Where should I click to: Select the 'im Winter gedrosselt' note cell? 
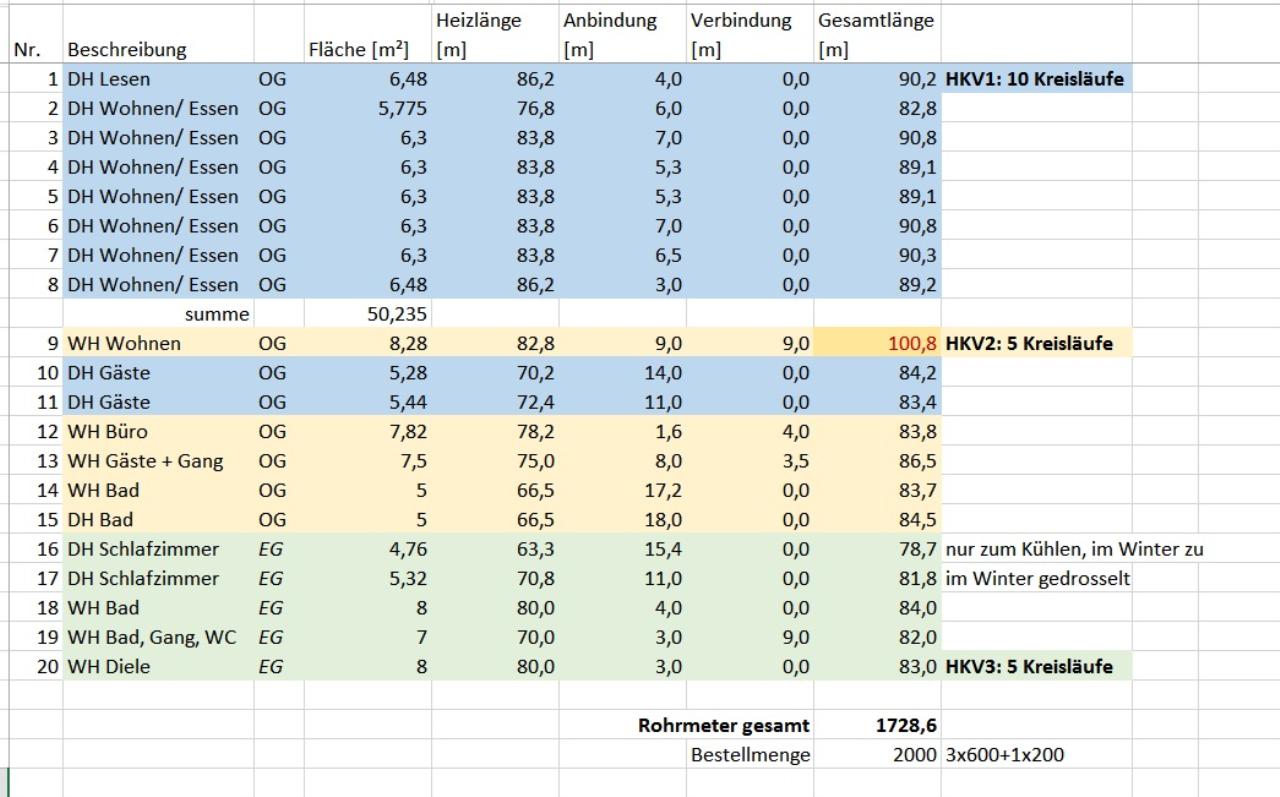1036,578
